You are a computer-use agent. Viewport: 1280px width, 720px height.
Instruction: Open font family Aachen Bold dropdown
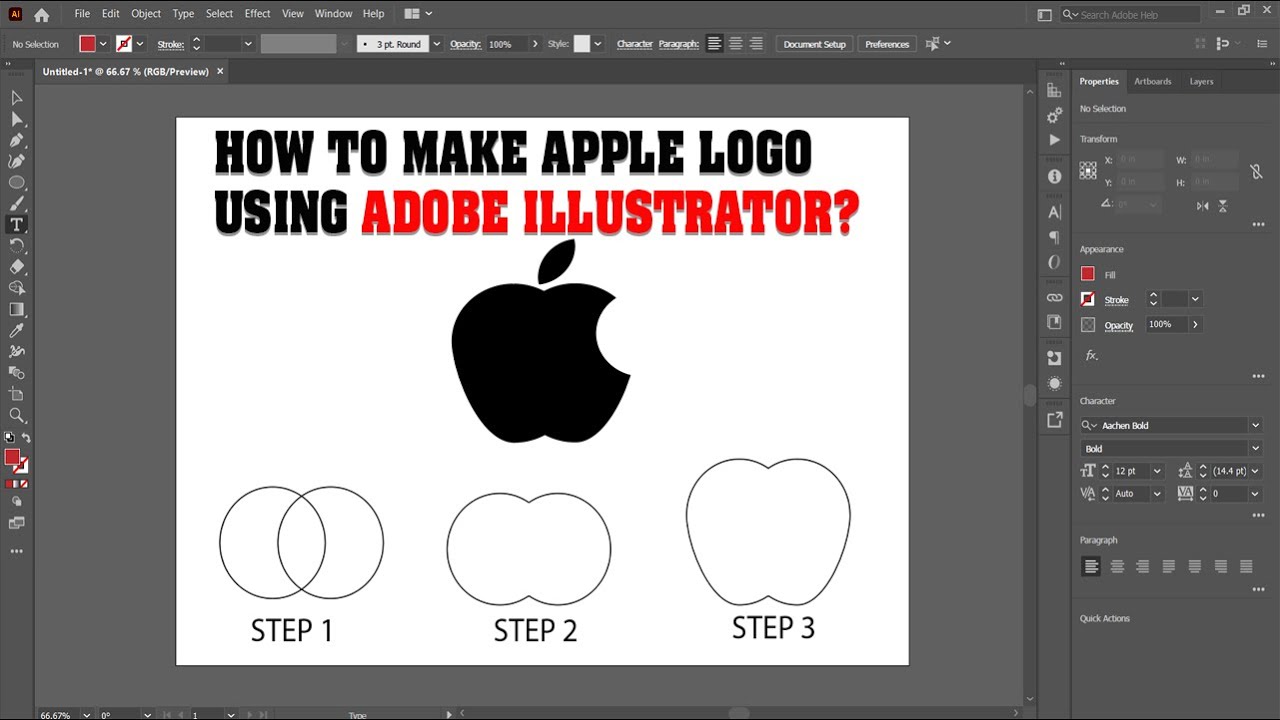click(x=1256, y=425)
